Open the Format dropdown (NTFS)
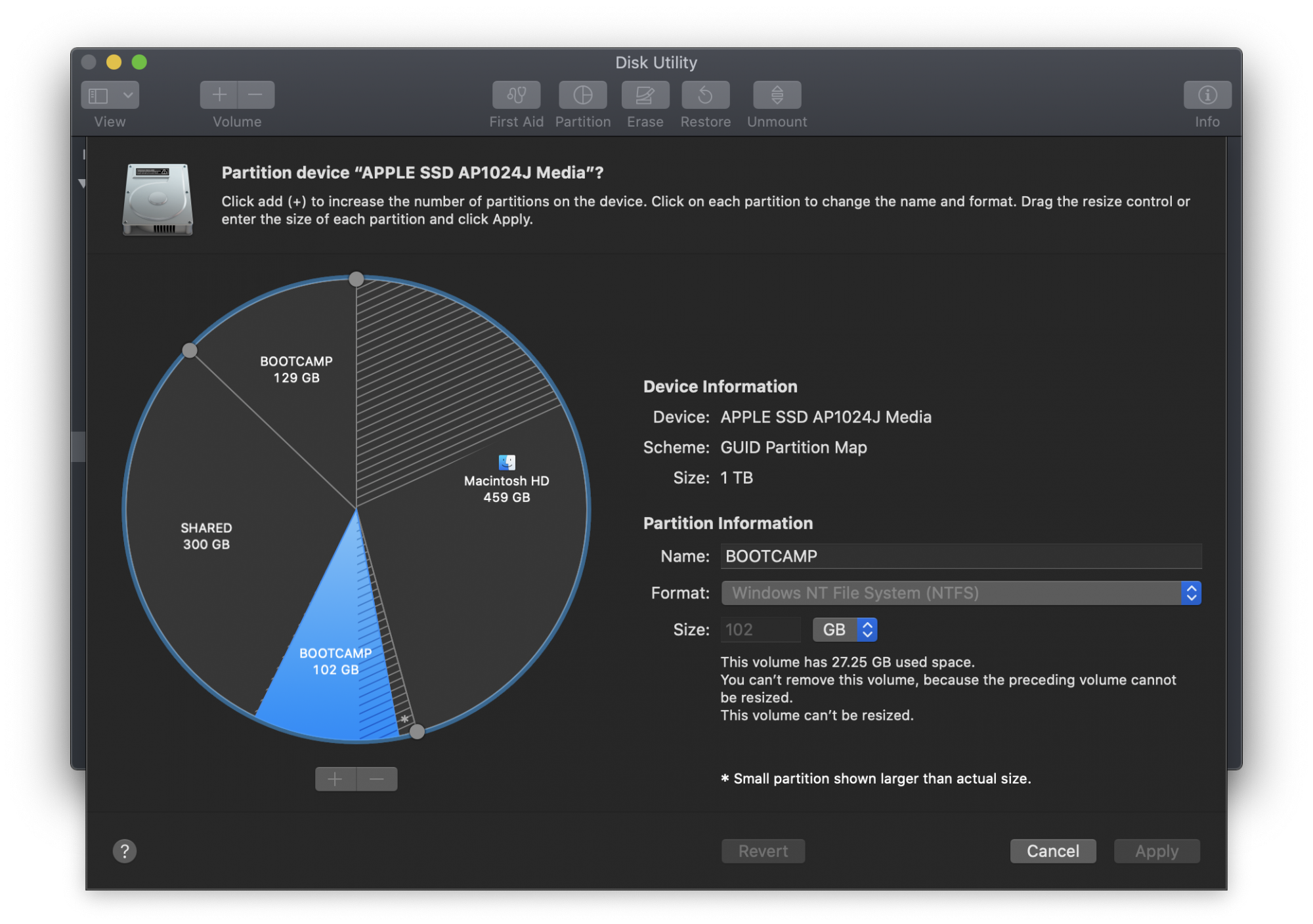1313x924 pixels. (961, 593)
